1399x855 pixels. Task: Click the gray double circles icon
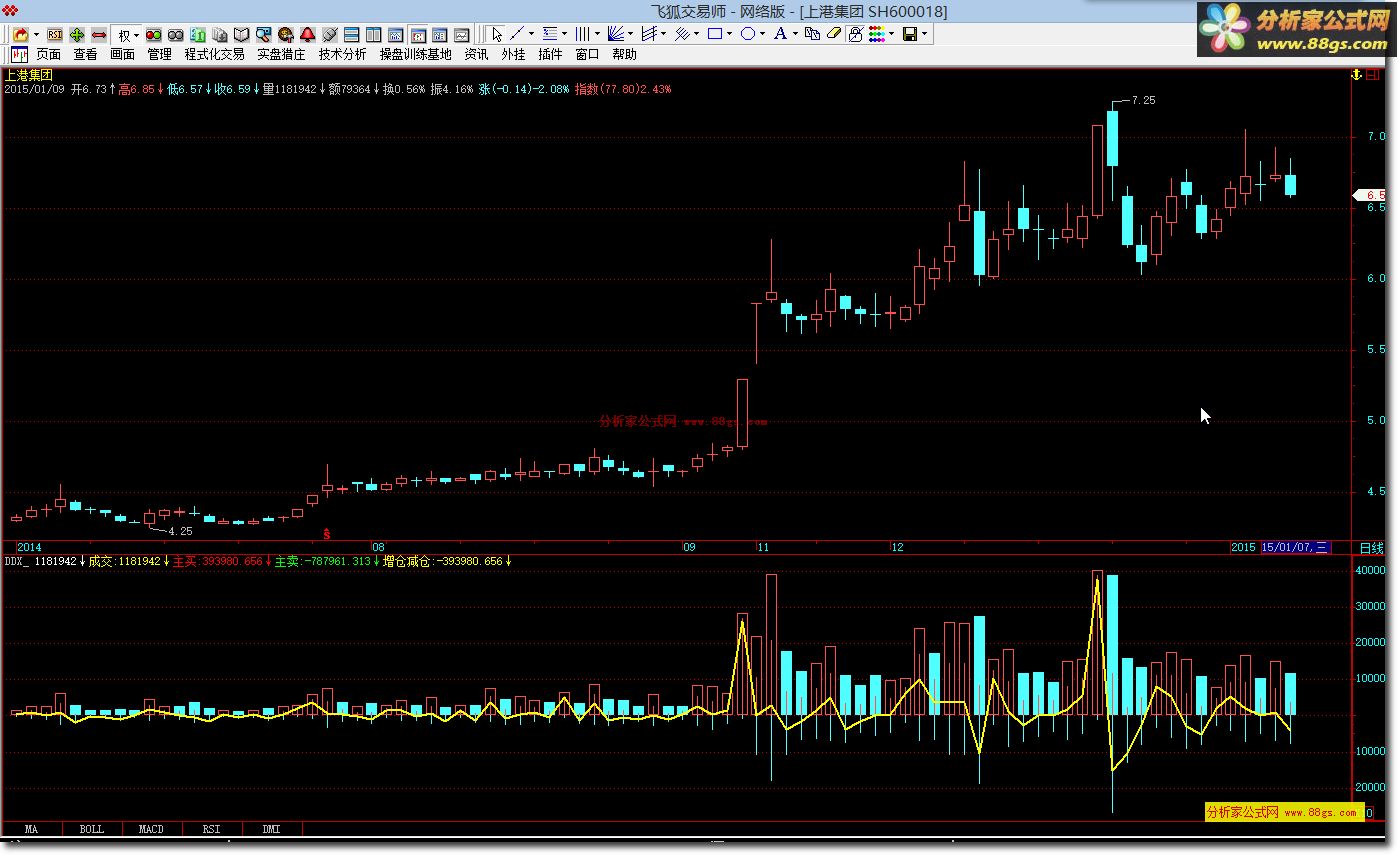[x=175, y=34]
